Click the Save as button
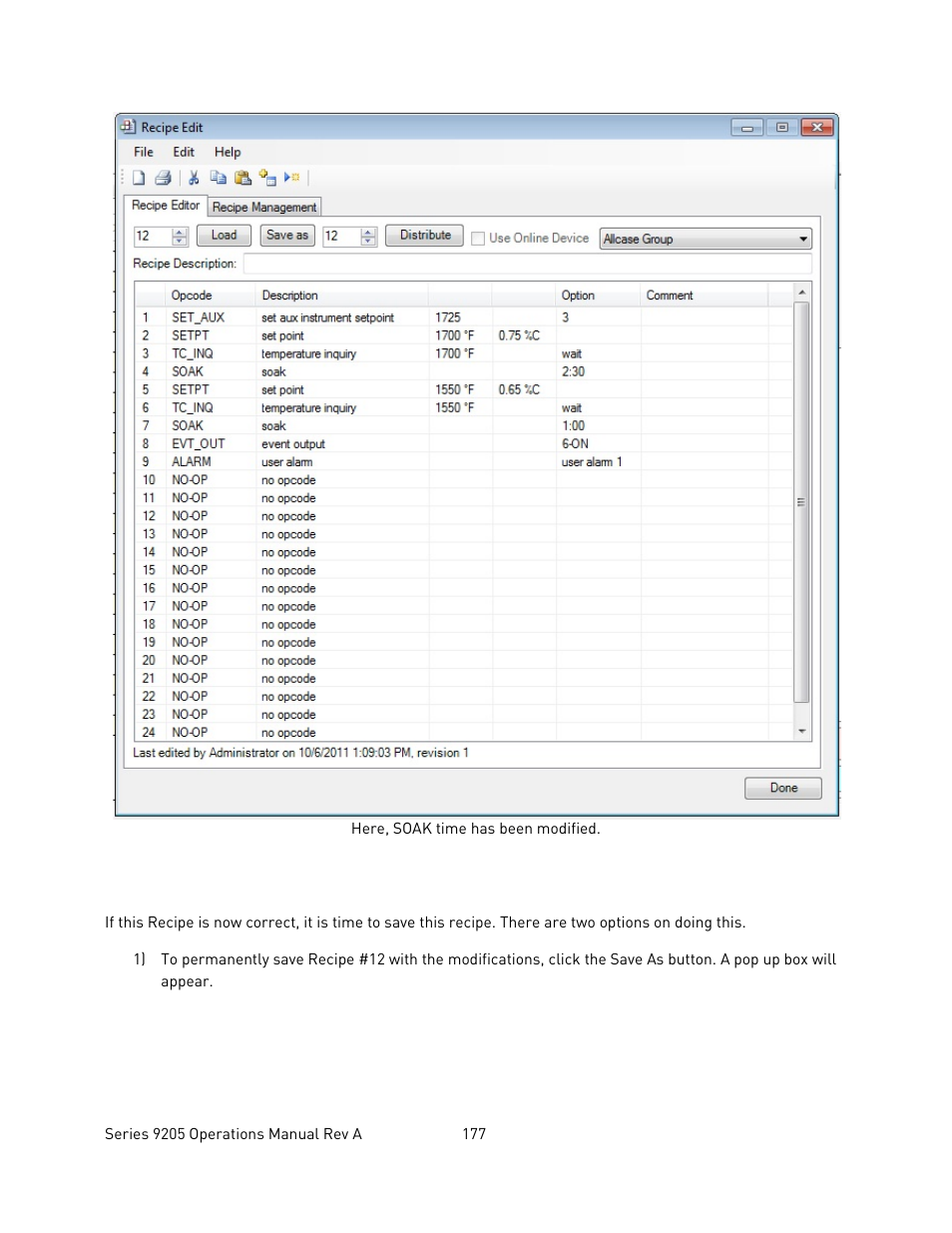 [287, 236]
